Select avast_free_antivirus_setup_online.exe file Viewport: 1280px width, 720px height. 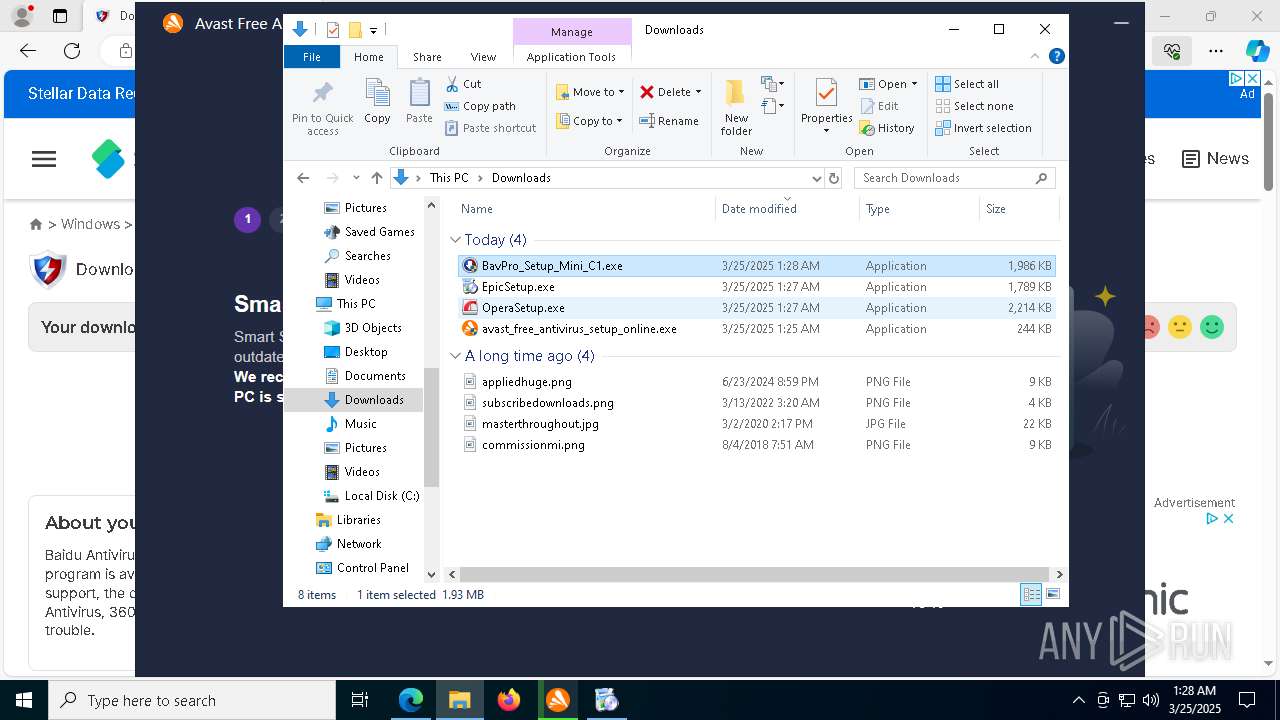pyautogui.click(x=756, y=329)
